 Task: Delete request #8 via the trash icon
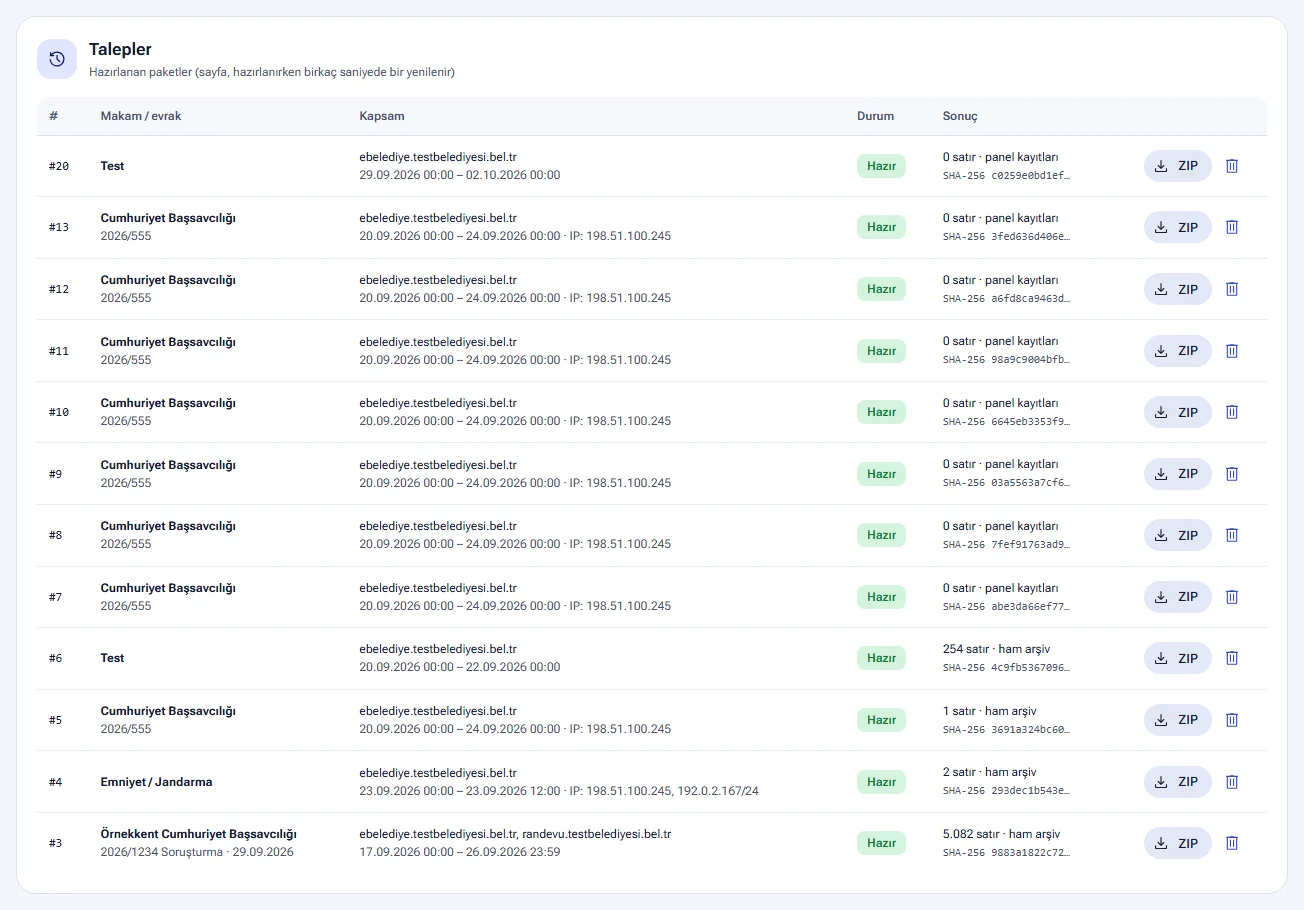(1232, 535)
